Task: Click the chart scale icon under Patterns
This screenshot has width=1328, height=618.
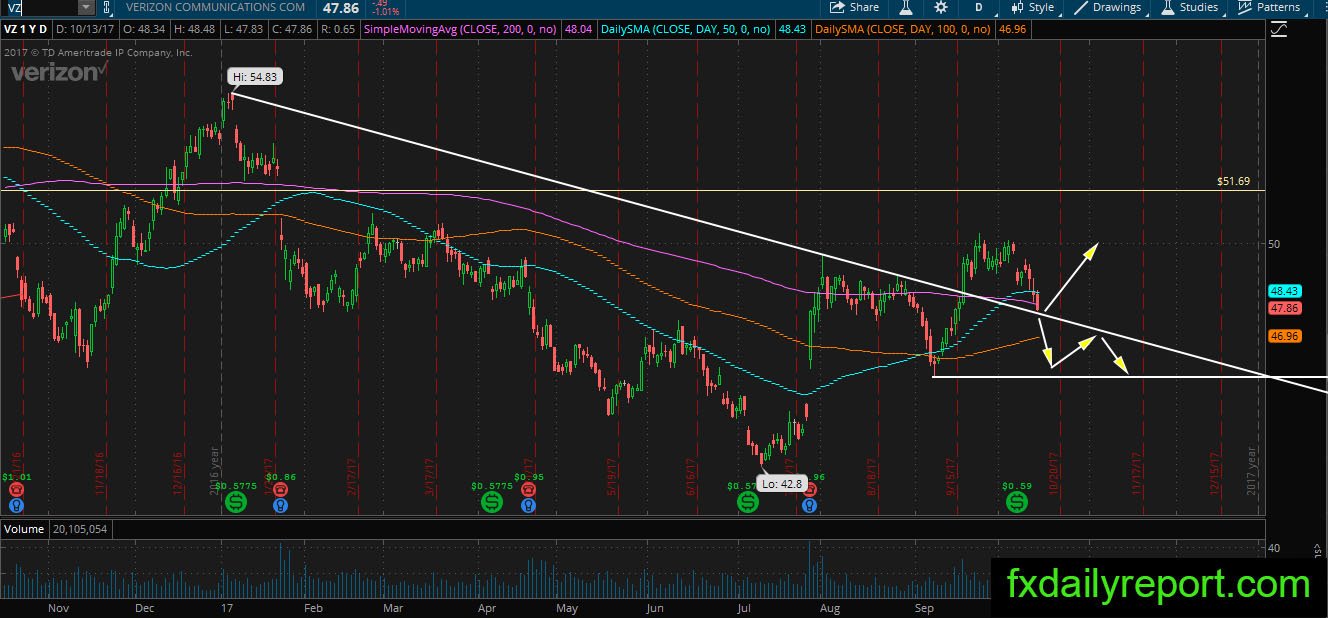Action: tap(1279, 30)
